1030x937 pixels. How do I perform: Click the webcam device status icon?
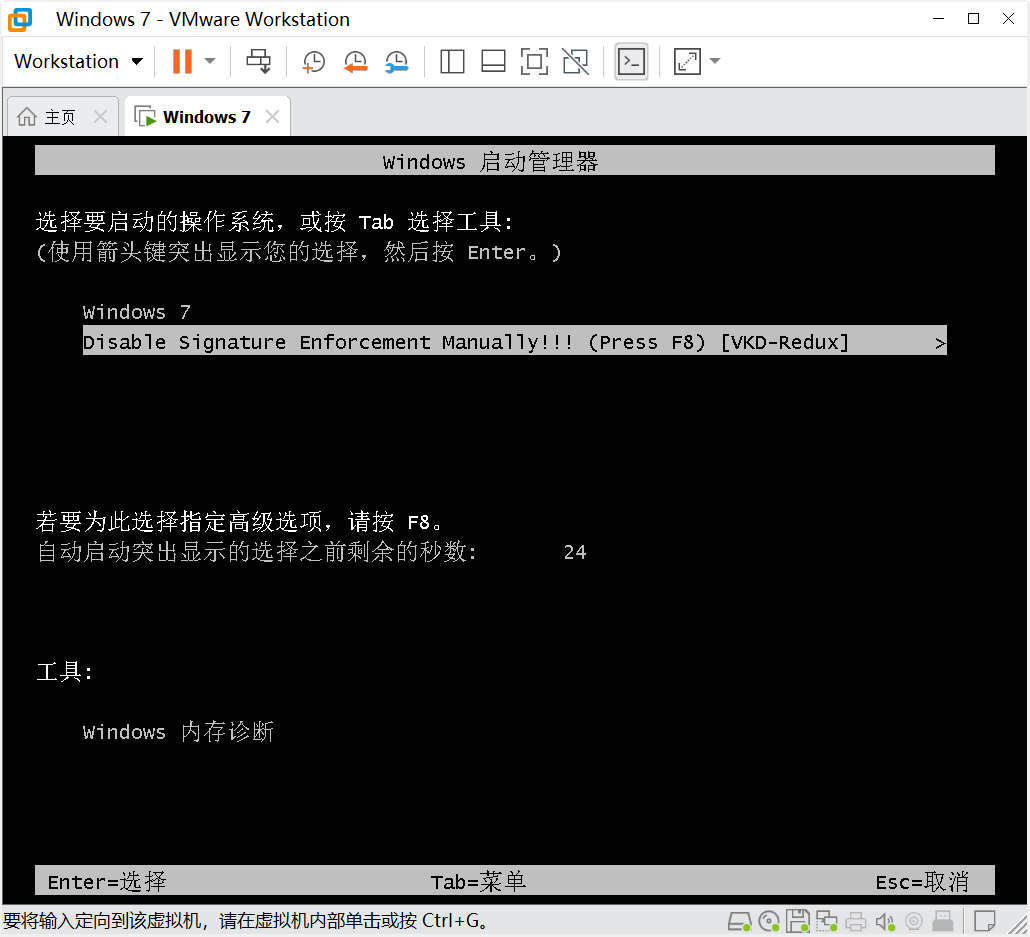[914, 921]
